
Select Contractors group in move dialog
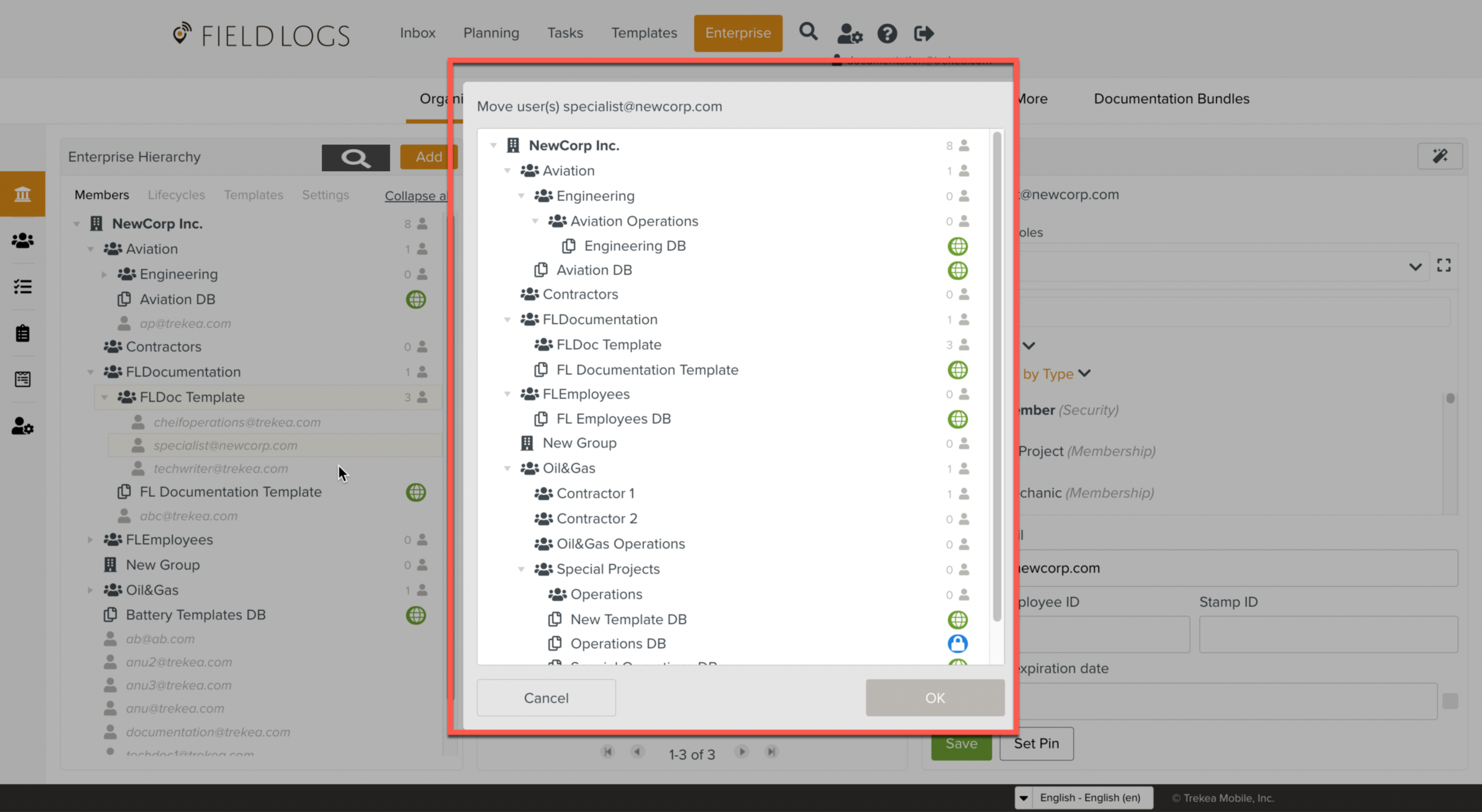click(x=580, y=295)
